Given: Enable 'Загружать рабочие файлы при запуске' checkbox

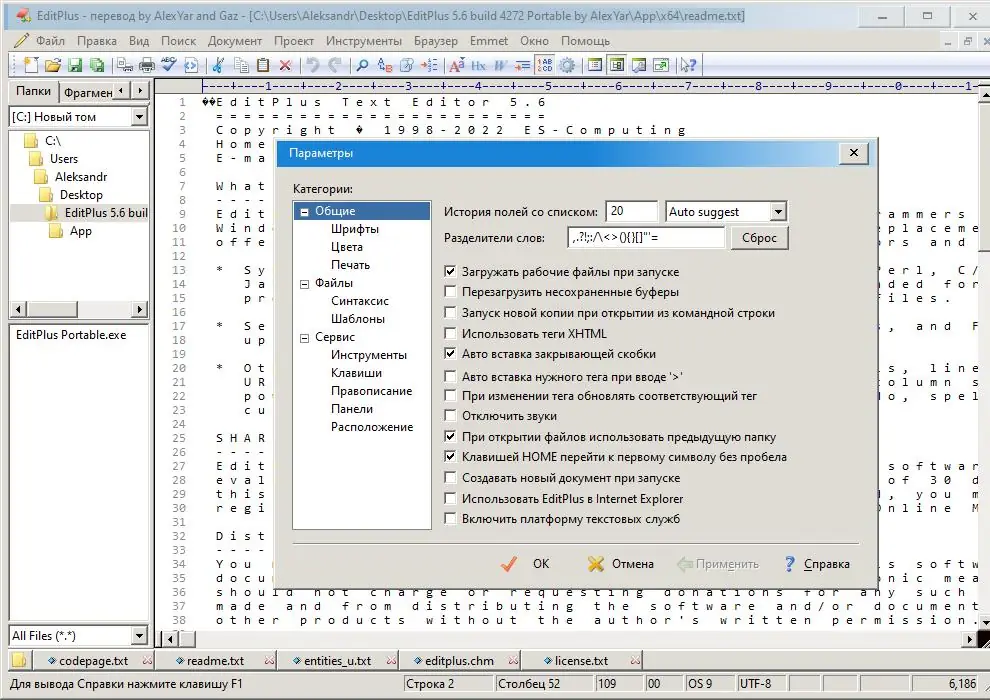Looking at the screenshot, I should (x=450, y=272).
